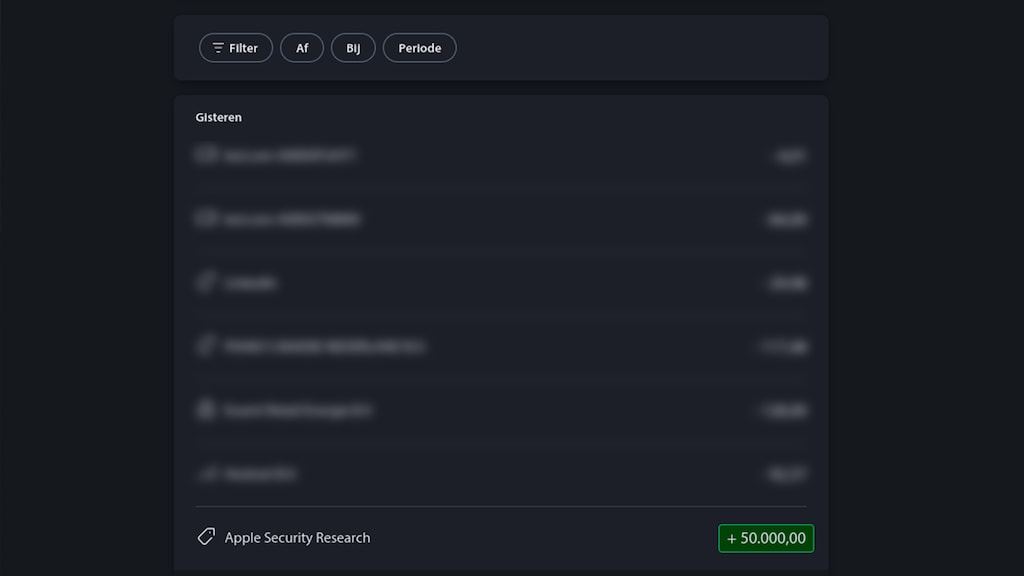Toggle the Af filter chip

click(x=302, y=48)
